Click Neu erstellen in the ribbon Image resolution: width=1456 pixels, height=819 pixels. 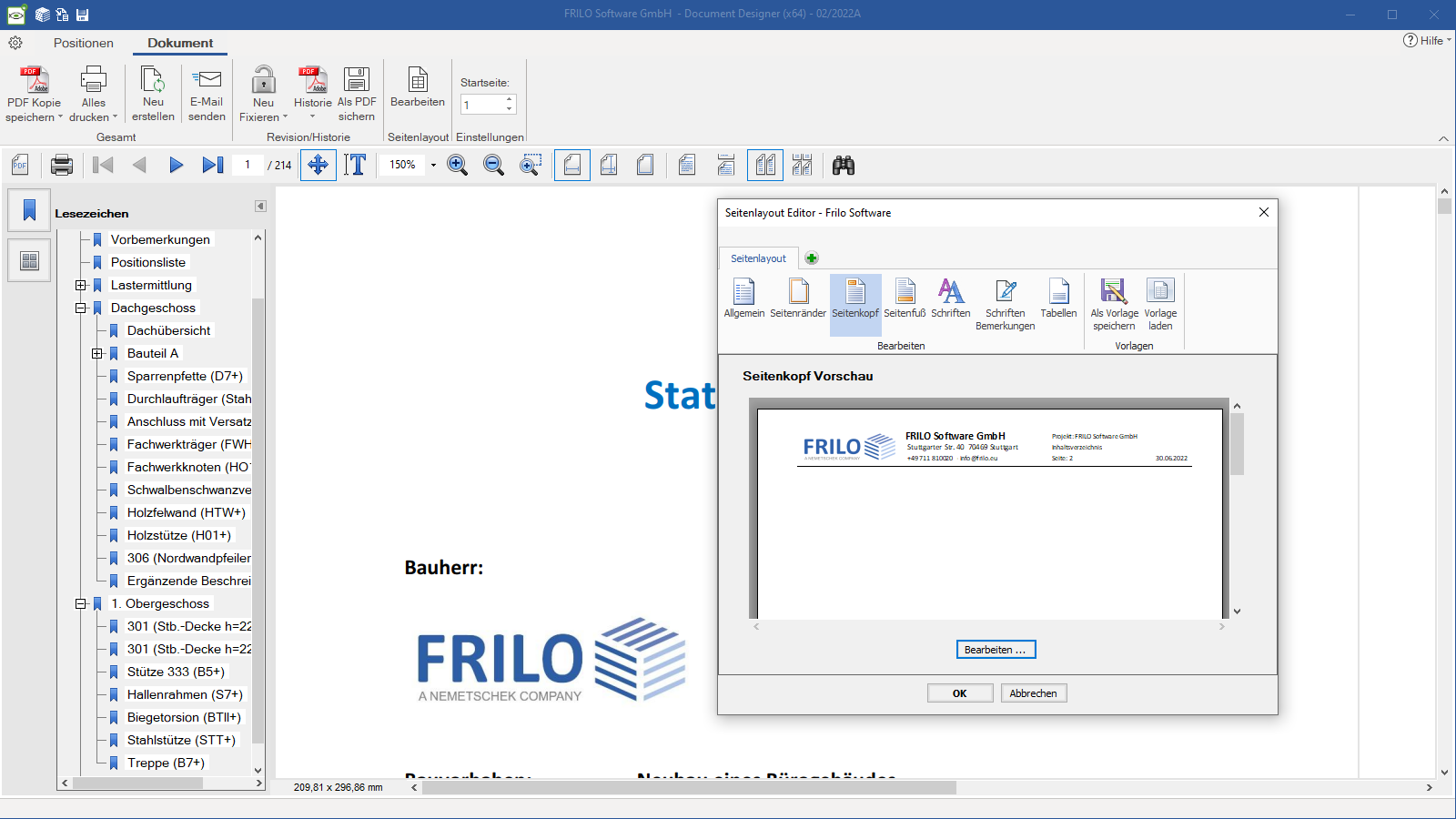tap(153, 94)
